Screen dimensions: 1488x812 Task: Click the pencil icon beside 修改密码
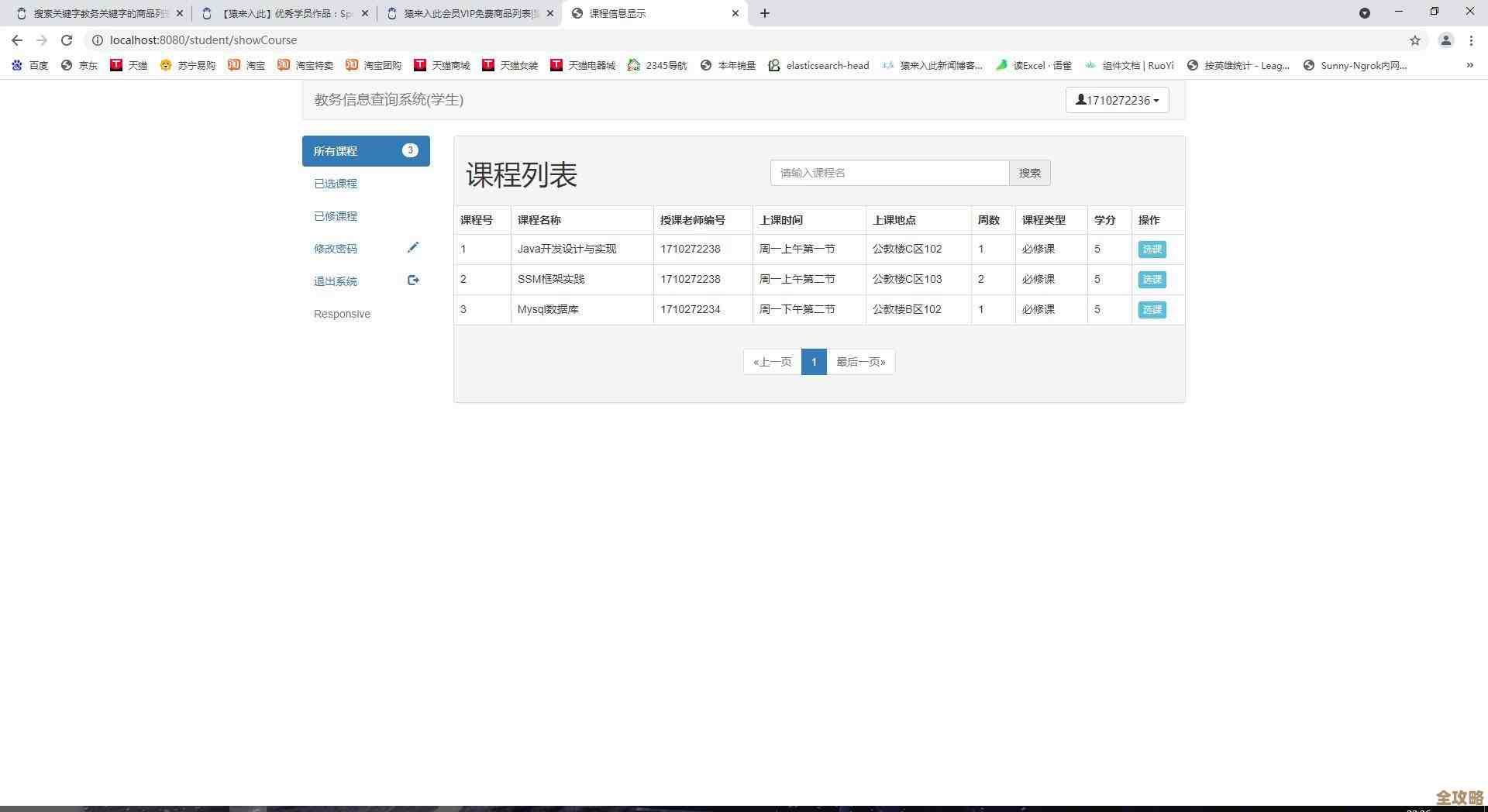coord(413,248)
